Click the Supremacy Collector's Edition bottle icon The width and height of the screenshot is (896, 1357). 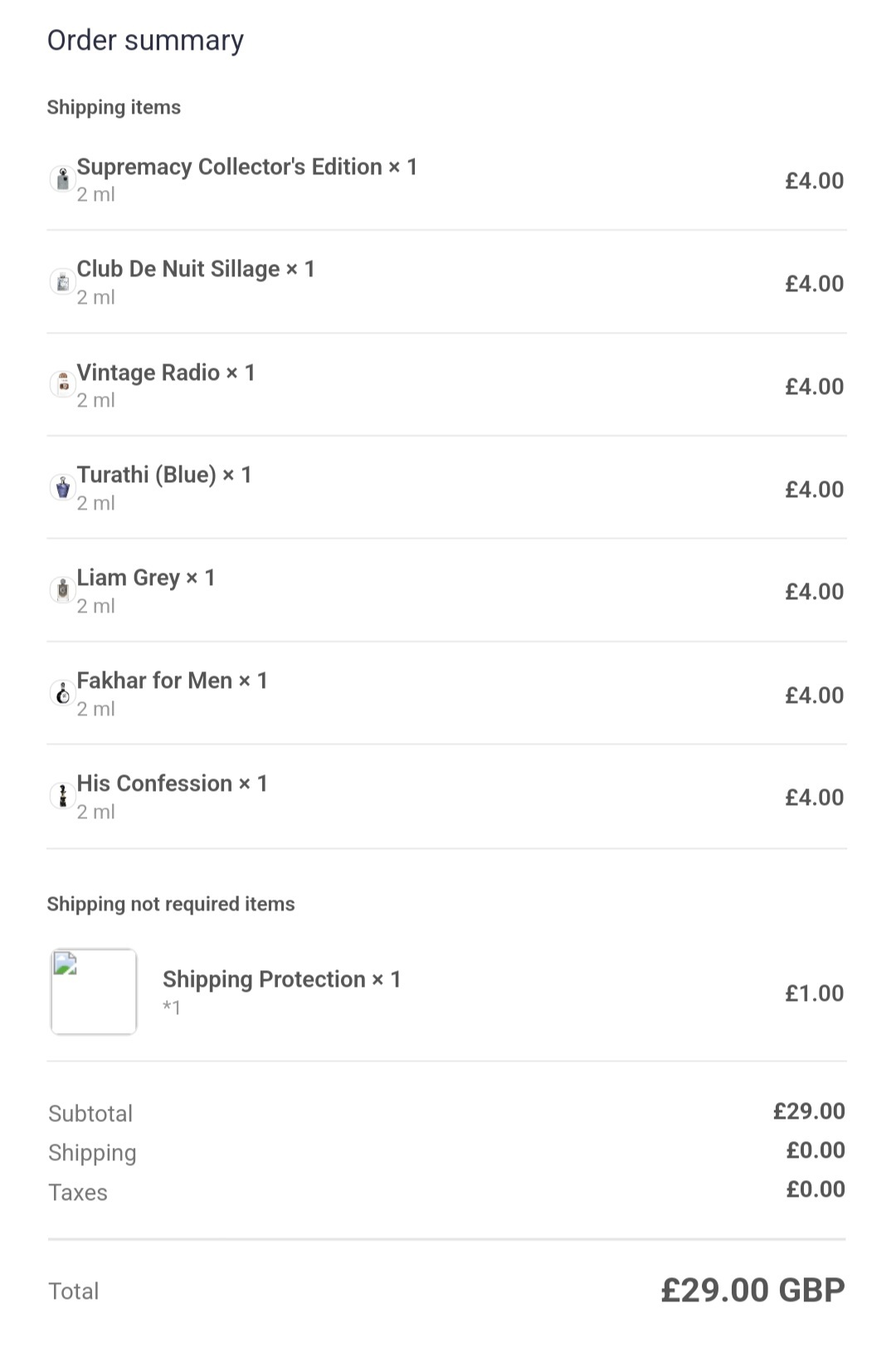(x=62, y=179)
